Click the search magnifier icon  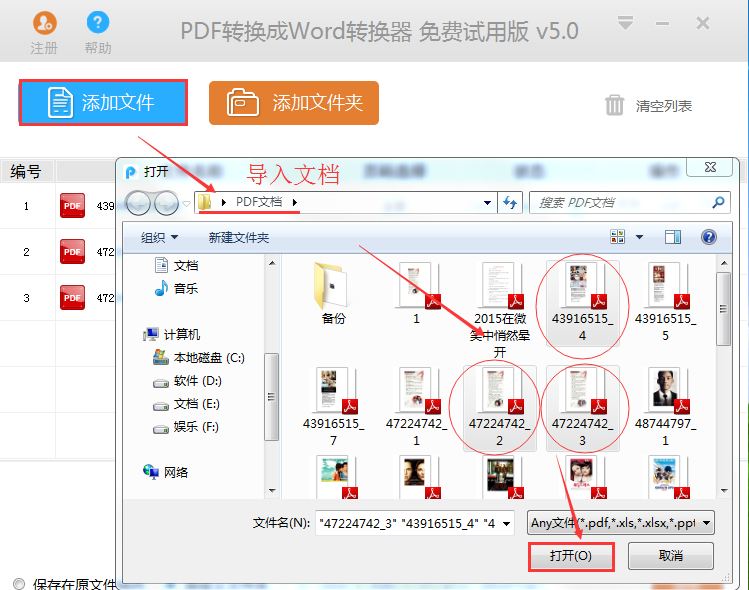click(718, 203)
